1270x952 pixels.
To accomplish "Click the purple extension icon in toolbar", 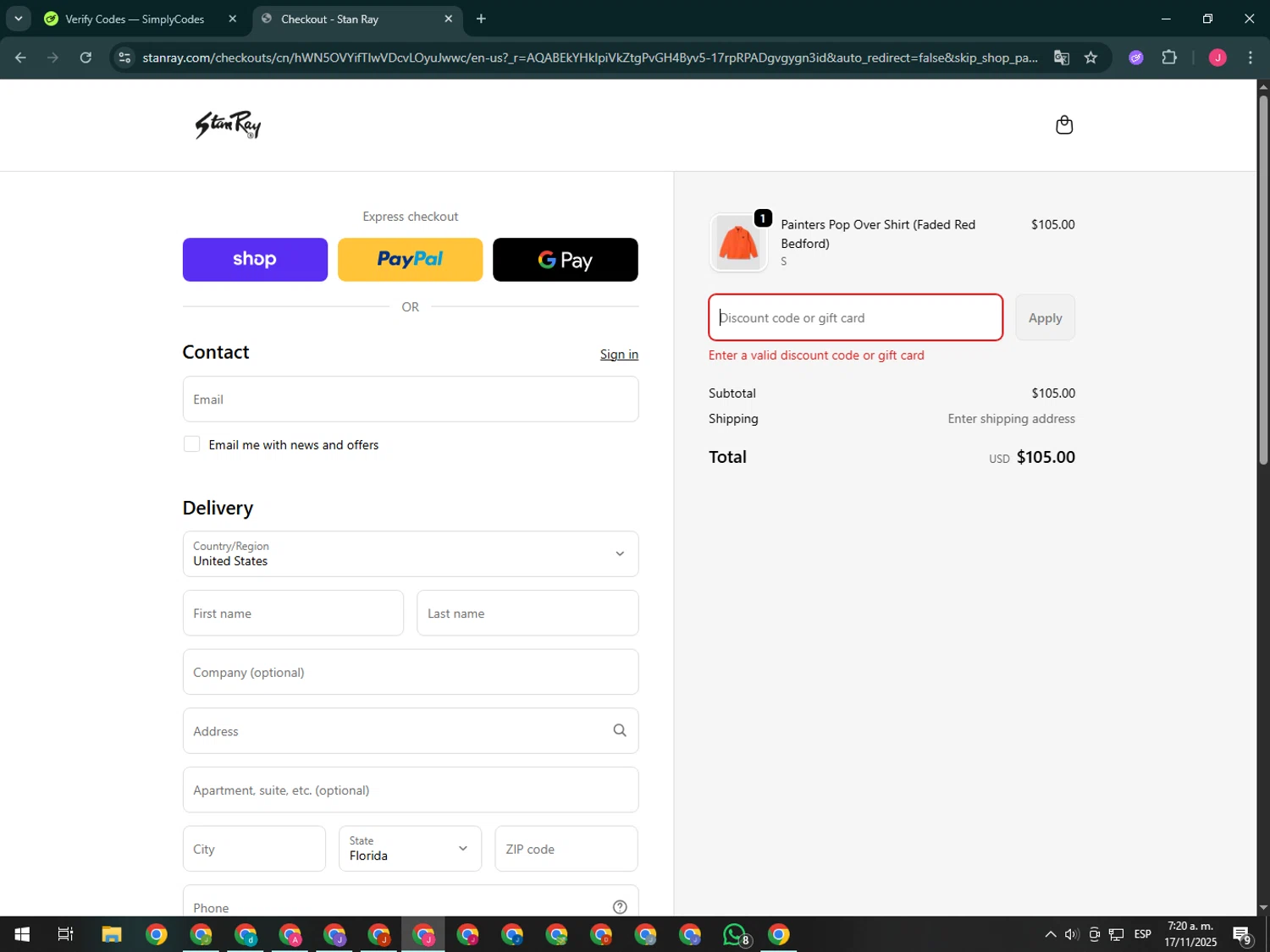I will click(1136, 58).
